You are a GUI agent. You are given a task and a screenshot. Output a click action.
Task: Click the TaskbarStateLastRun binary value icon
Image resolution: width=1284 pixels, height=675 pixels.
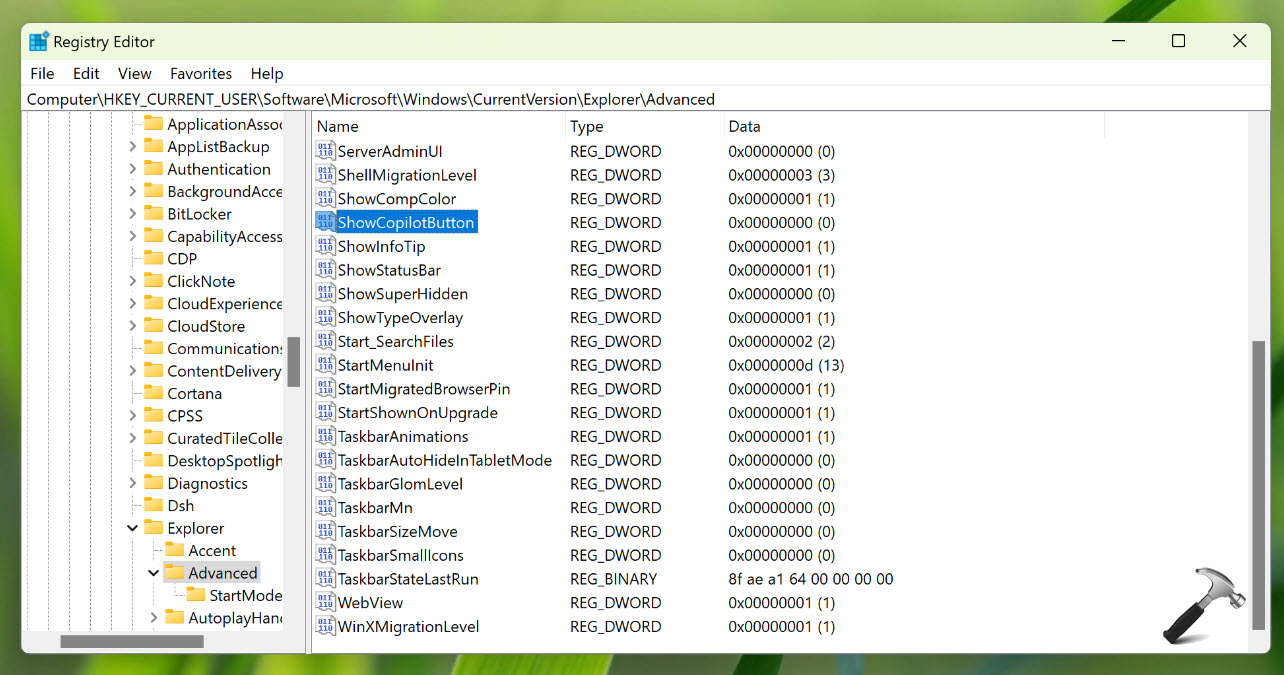(325, 579)
